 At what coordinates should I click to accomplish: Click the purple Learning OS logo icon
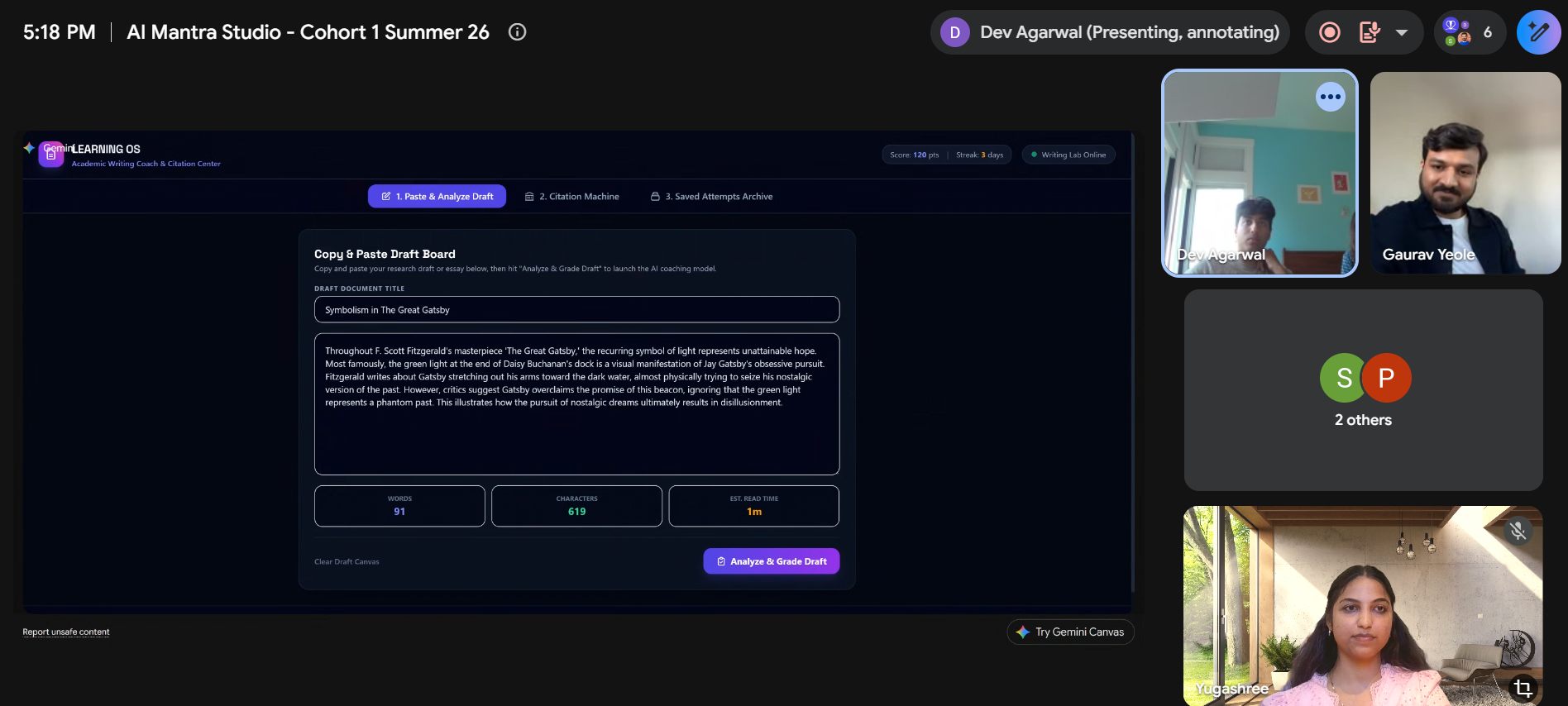pos(51,155)
